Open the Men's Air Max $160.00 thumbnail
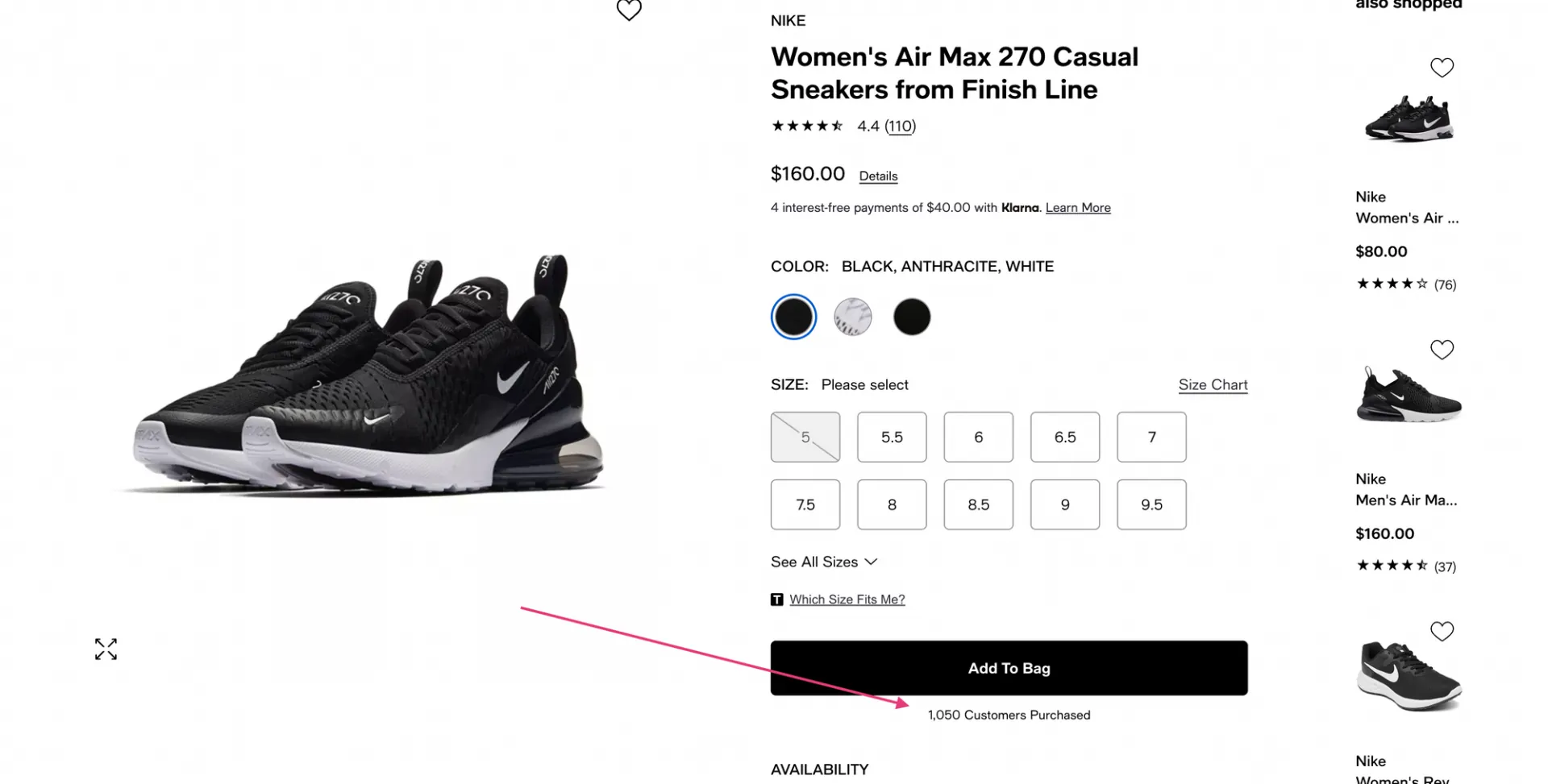This screenshot has width=1548, height=784. (1409, 395)
